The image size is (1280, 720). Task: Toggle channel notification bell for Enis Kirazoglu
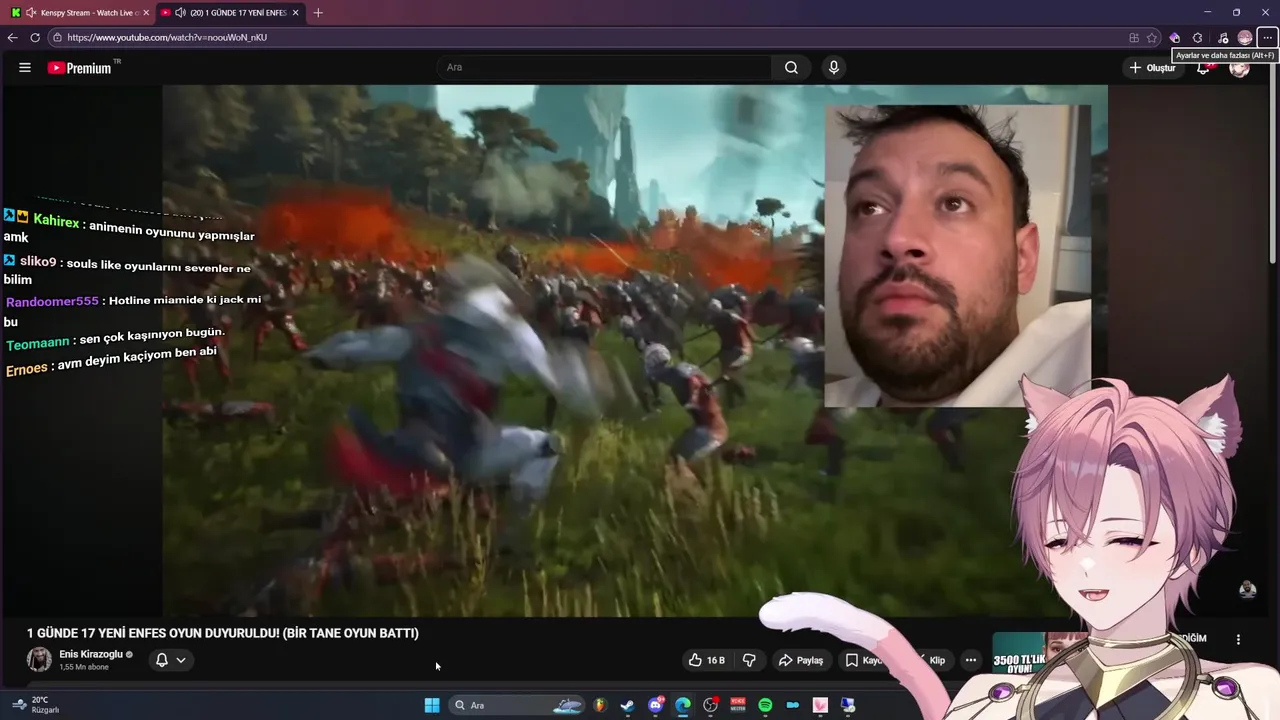[x=161, y=660]
